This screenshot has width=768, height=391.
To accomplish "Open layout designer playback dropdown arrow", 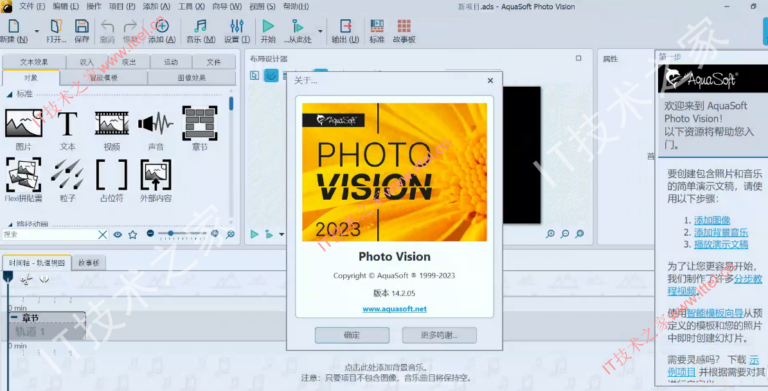I will coord(281,234).
